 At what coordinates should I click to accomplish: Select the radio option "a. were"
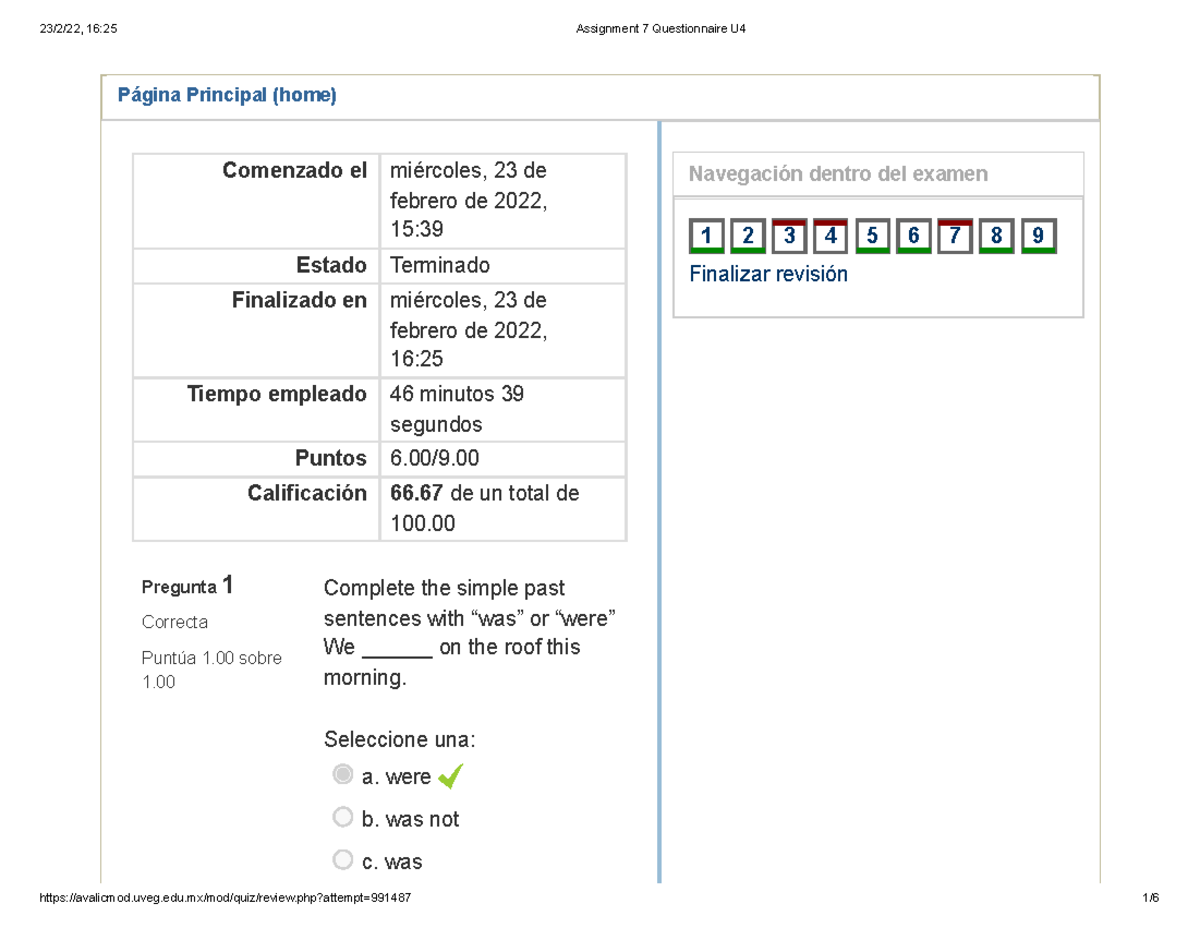point(343,775)
